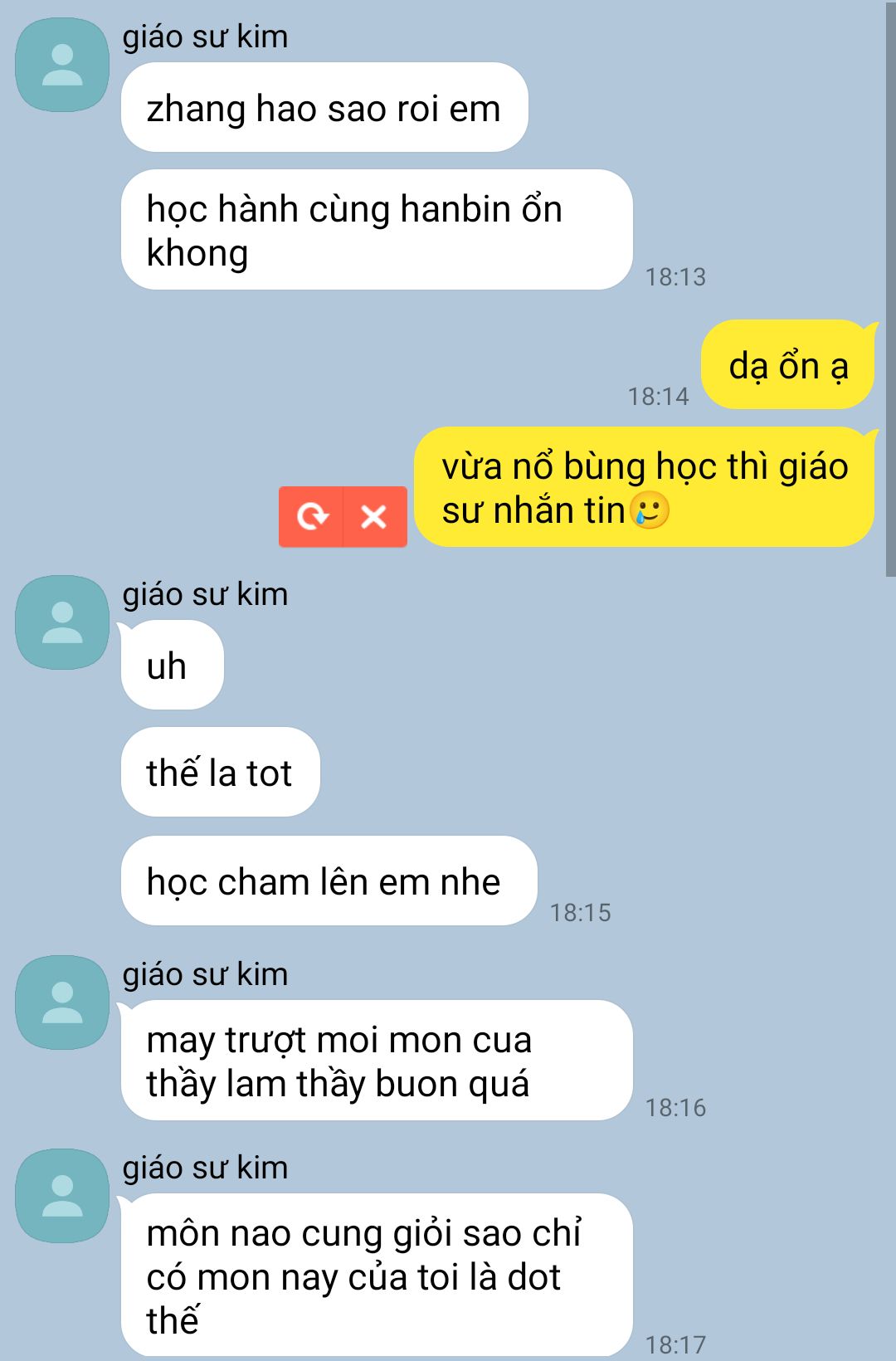Select the 'môn nao cung giỏi sao' message

(377, 1276)
